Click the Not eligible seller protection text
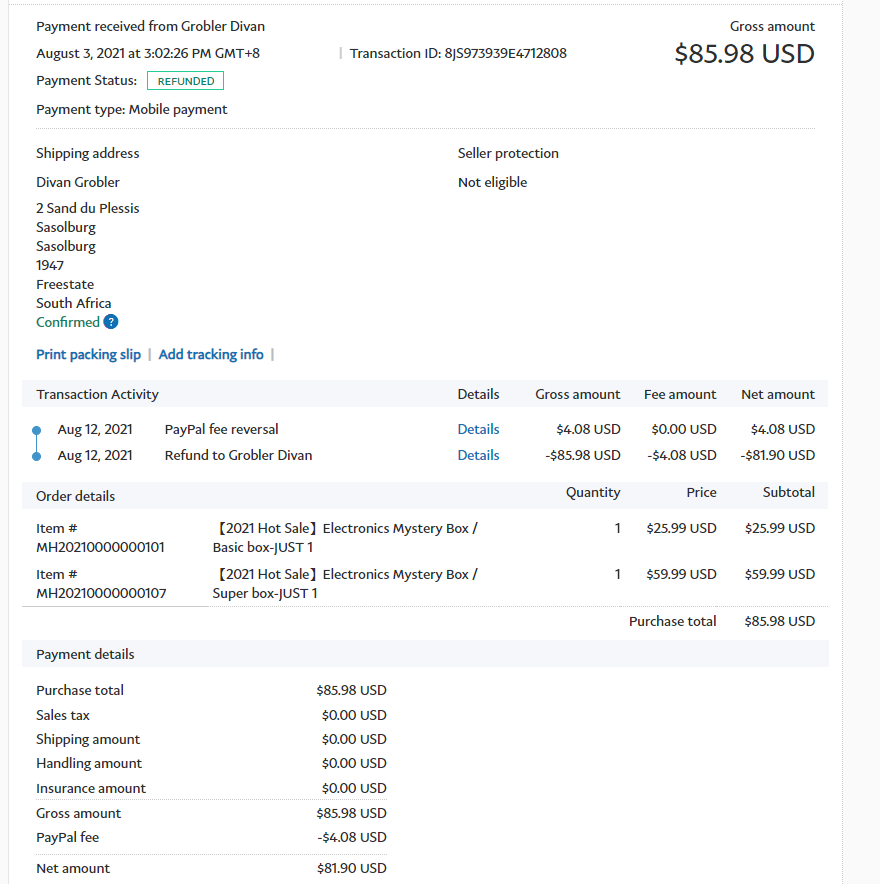This screenshot has height=884, width=880. pyautogui.click(x=492, y=182)
